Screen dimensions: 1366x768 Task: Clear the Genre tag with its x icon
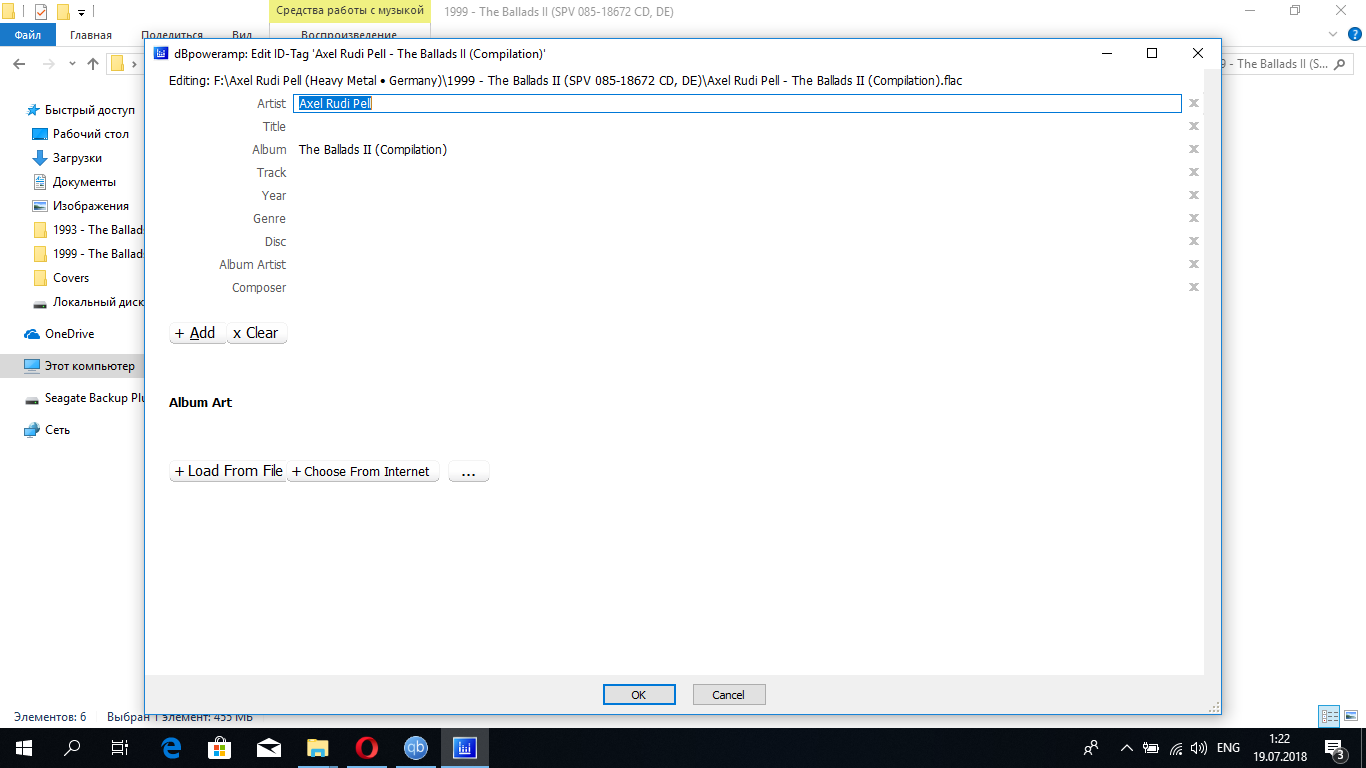1193,218
